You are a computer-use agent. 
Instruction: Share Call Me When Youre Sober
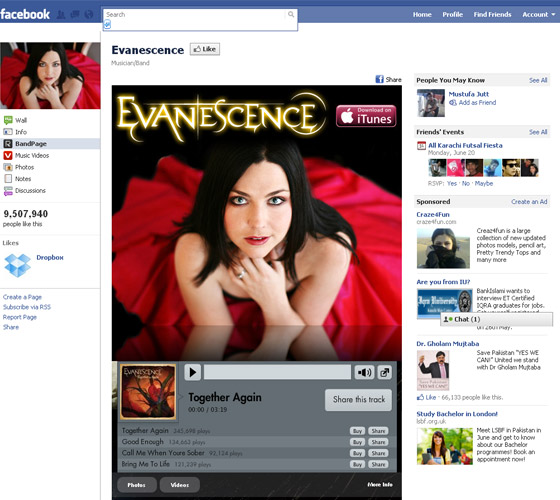point(378,453)
